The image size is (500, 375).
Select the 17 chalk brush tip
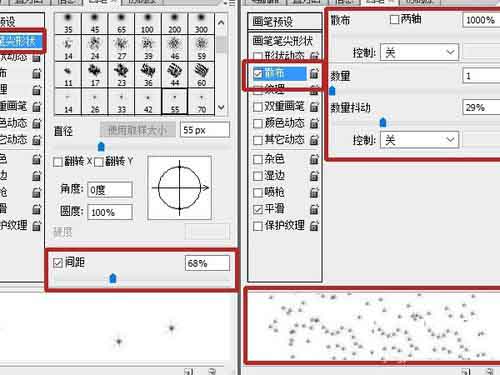pos(95,75)
